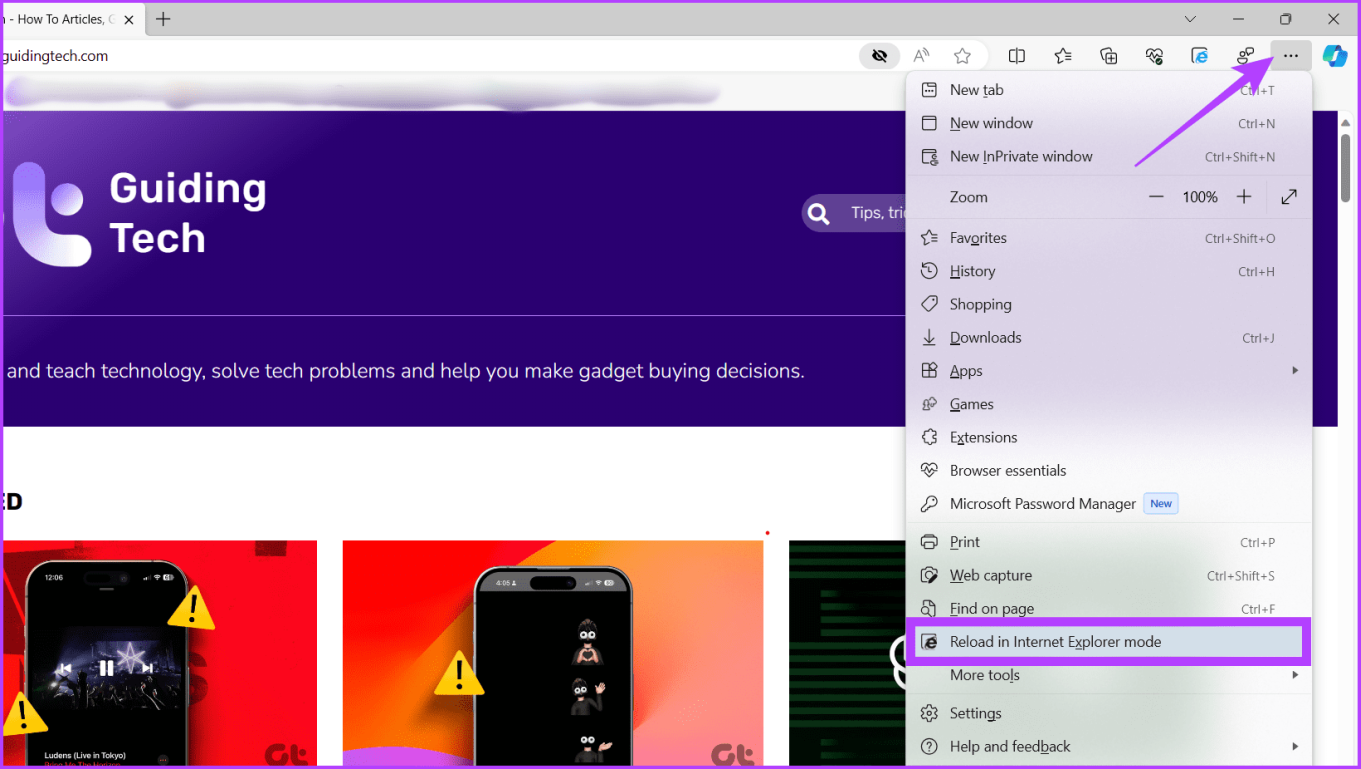The width and height of the screenshot is (1361, 769).
Task: Open the tab list chevron dropdown
Action: (1190, 18)
